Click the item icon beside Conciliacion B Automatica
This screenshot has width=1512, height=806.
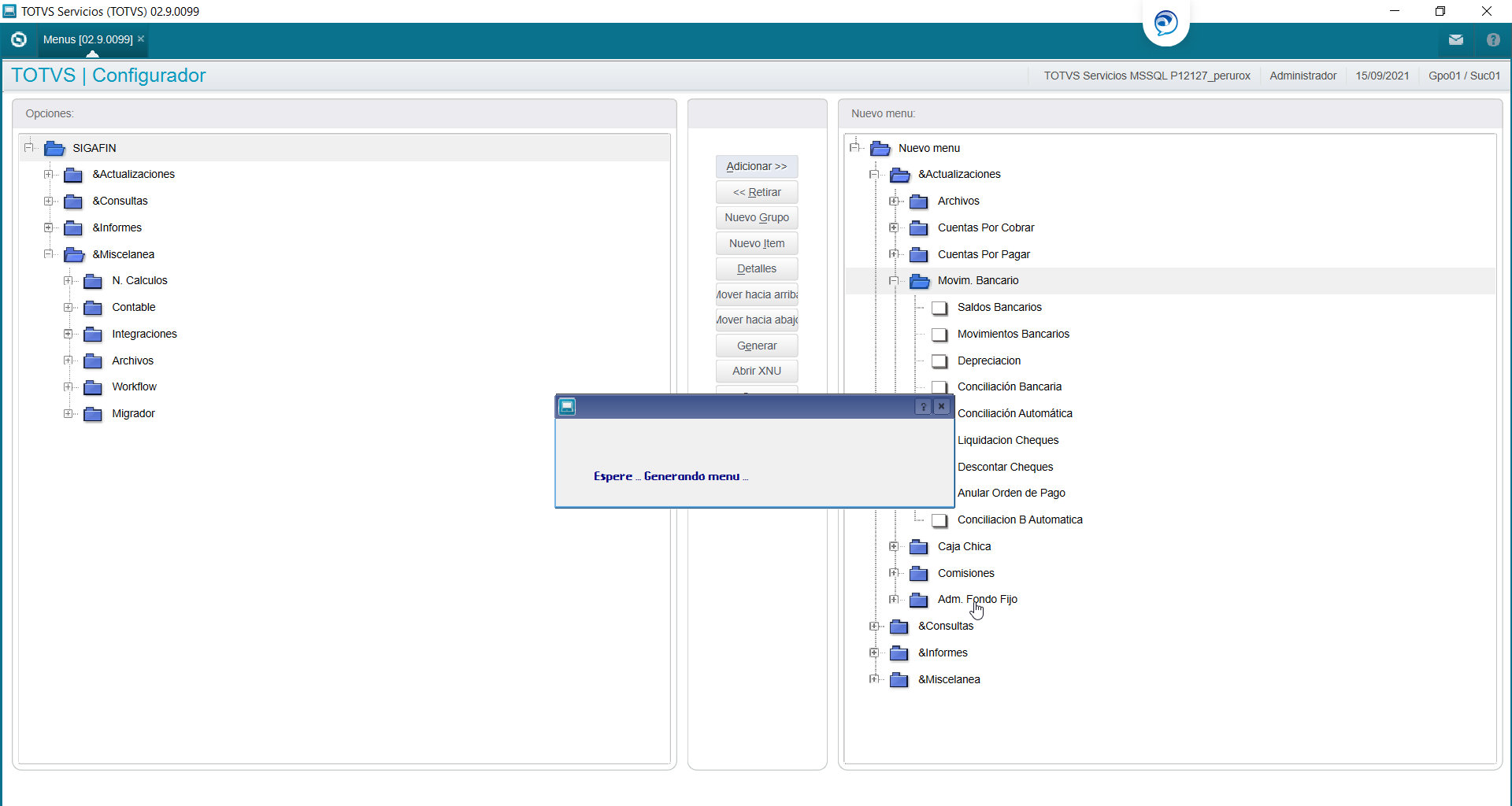click(939, 520)
